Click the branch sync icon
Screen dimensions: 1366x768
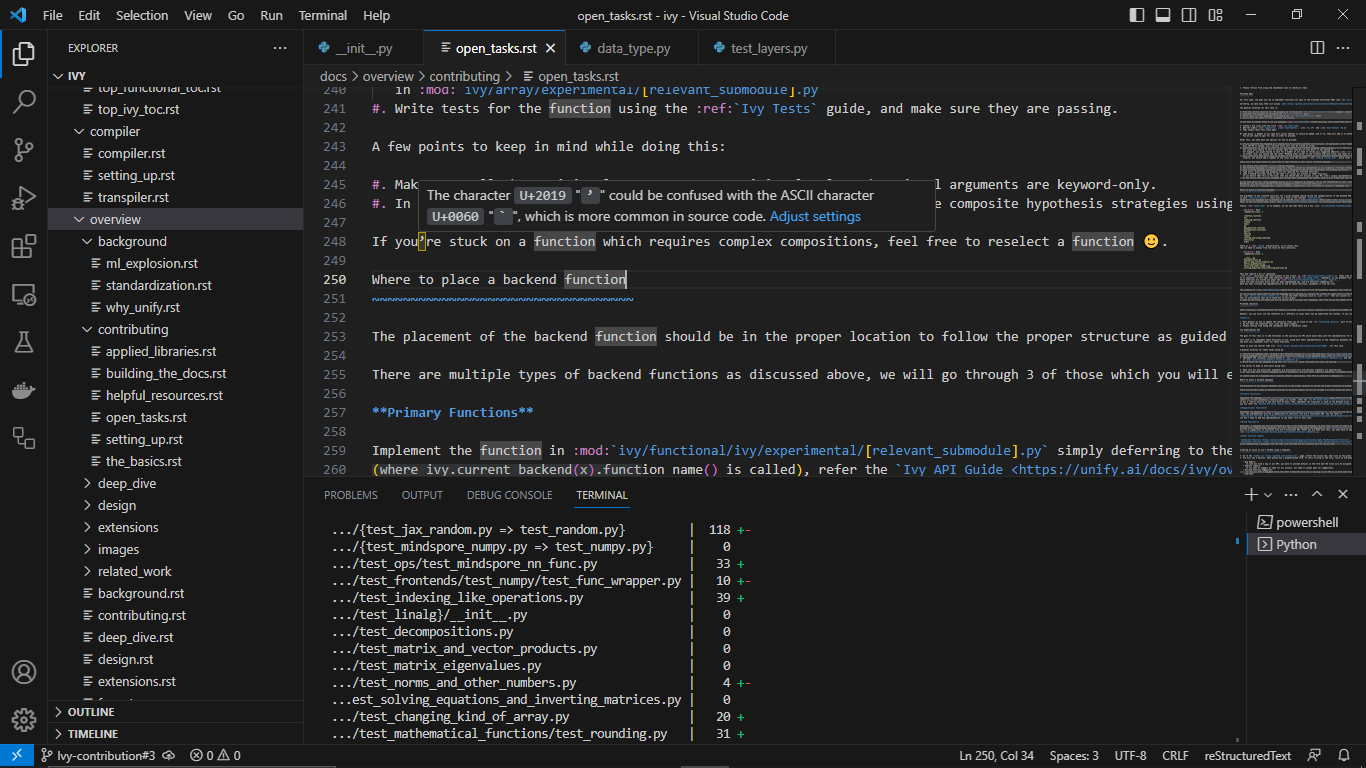tap(168, 755)
